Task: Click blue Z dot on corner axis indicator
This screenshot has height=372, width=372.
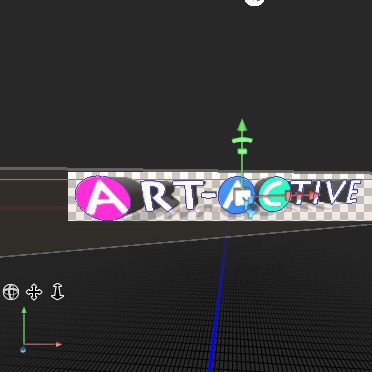Action: pos(23,350)
